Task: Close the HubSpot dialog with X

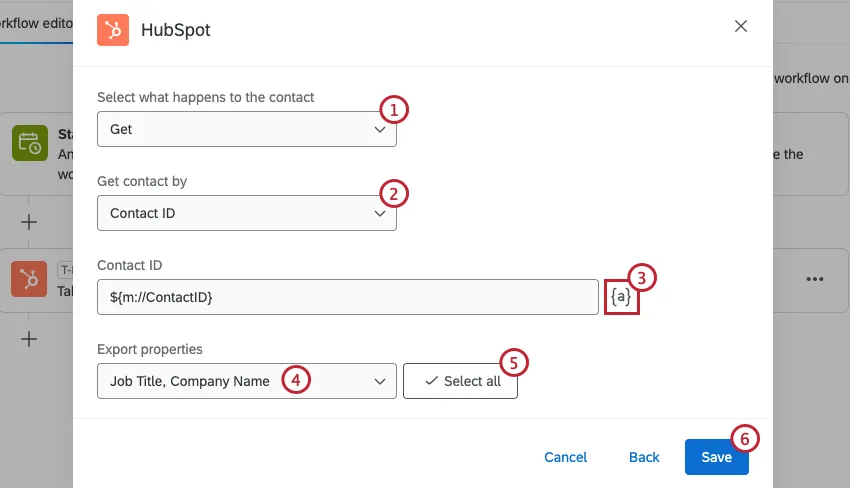Action: pyautogui.click(x=741, y=27)
